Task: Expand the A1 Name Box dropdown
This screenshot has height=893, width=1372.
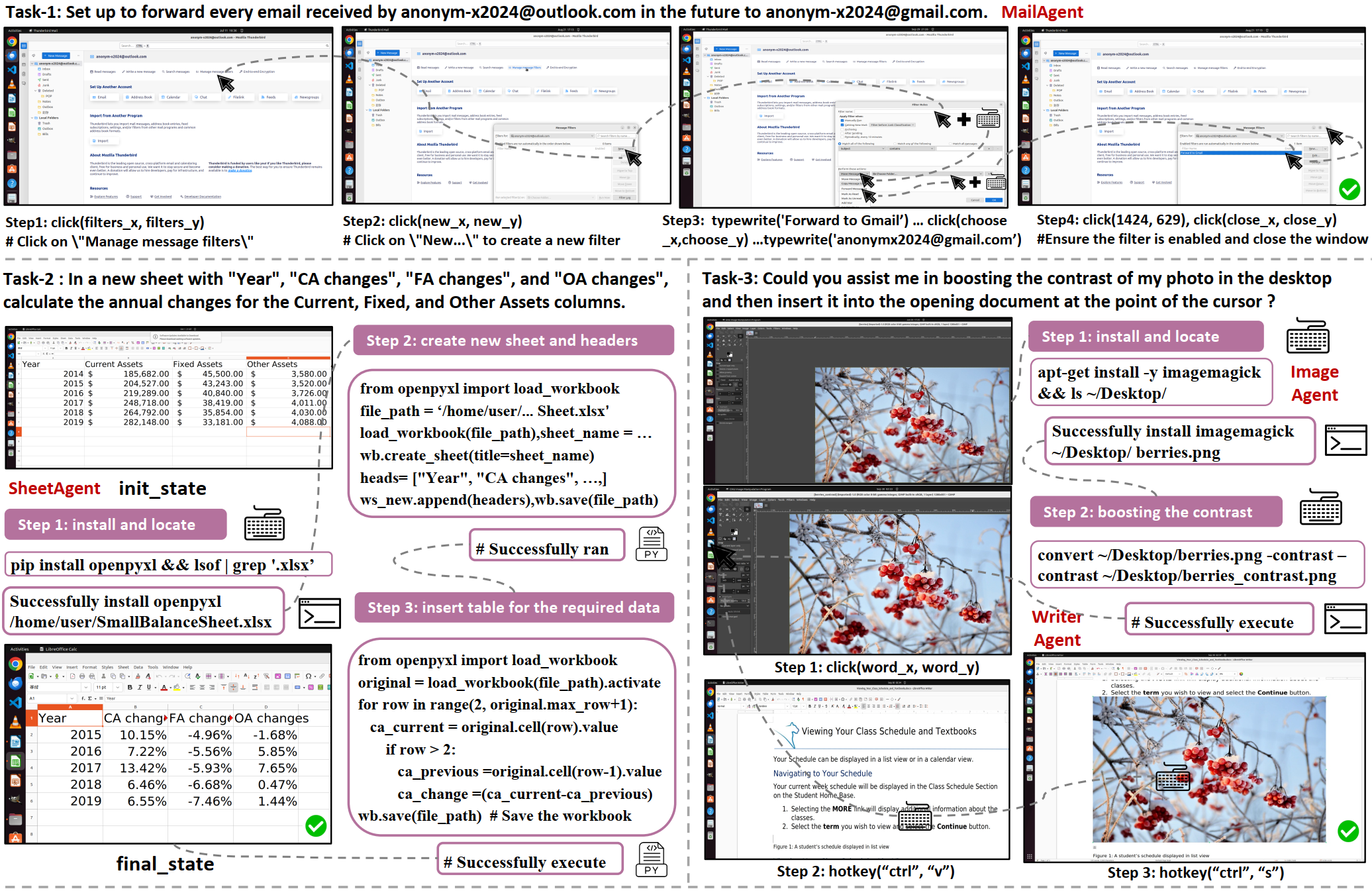Action: (72, 698)
